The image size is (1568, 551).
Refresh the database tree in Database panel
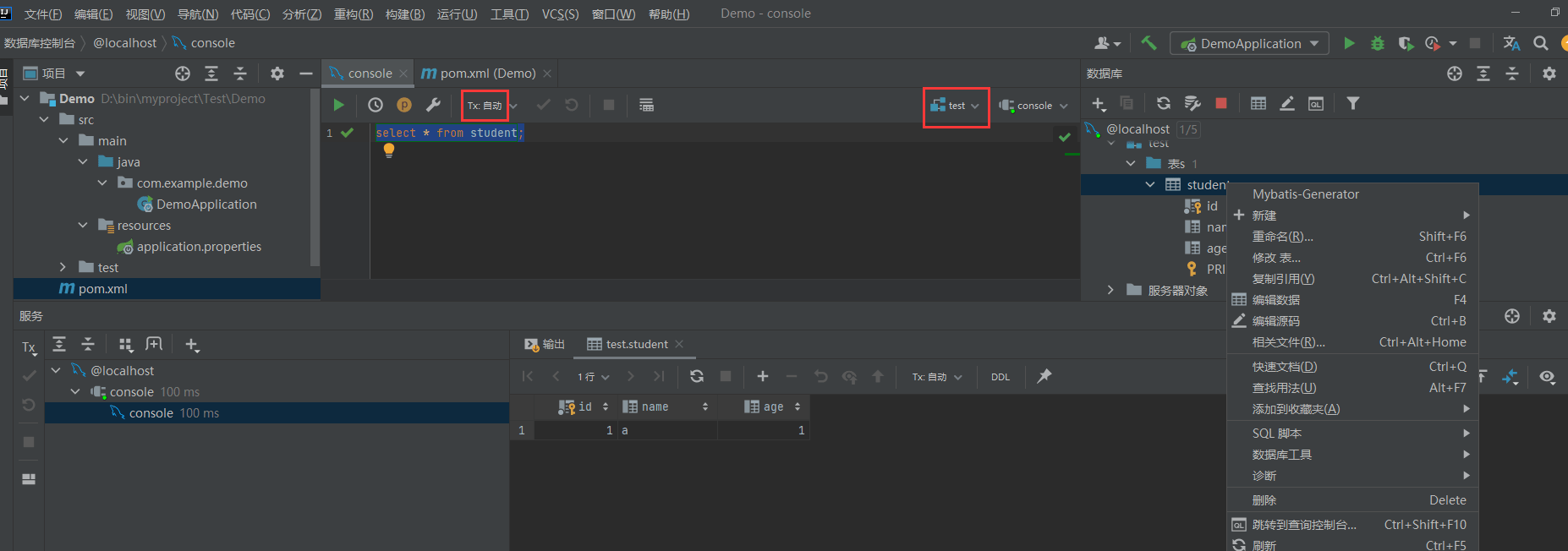[x=1164, y=103]
